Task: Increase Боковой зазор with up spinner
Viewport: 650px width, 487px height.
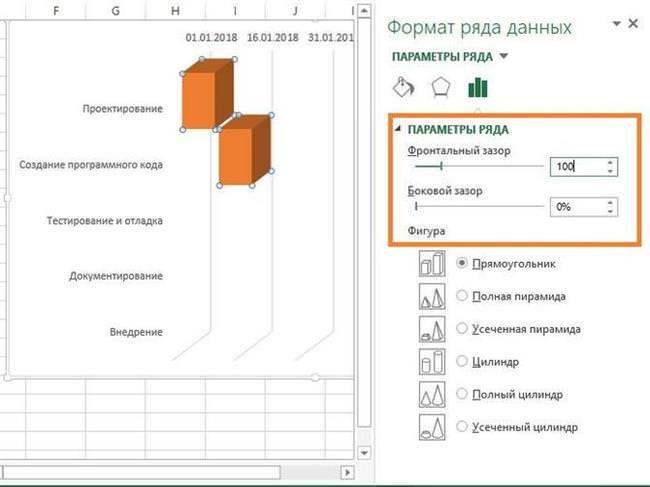Action: (610, 203)
